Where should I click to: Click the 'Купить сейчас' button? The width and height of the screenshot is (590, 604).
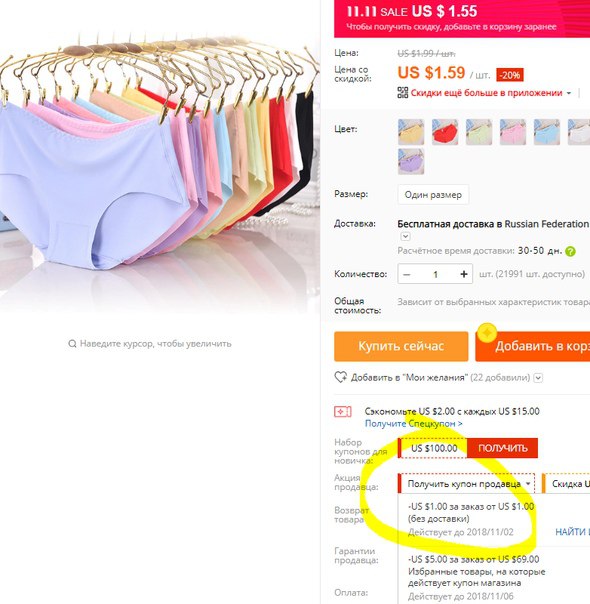click(x=401, y=346)
